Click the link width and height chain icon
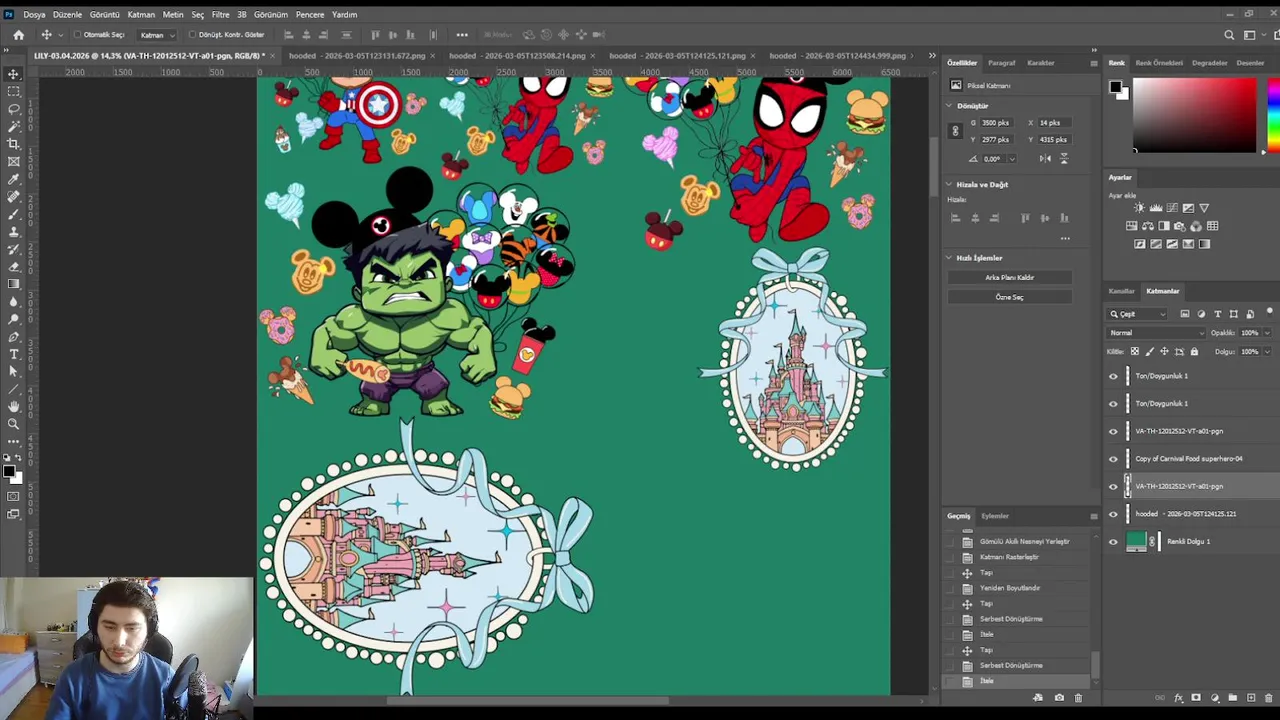Screen dimensions: 1280x720 [955, 131]
